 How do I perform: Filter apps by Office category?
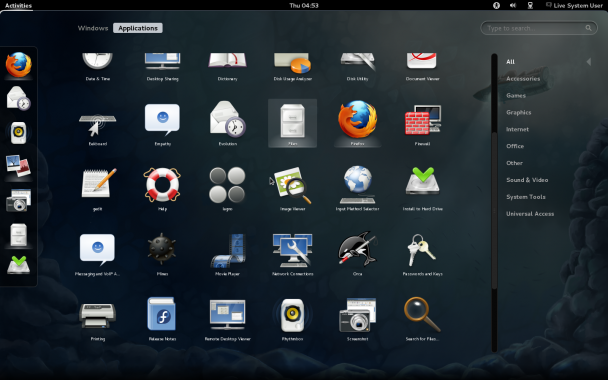click(x=515, y=146)
